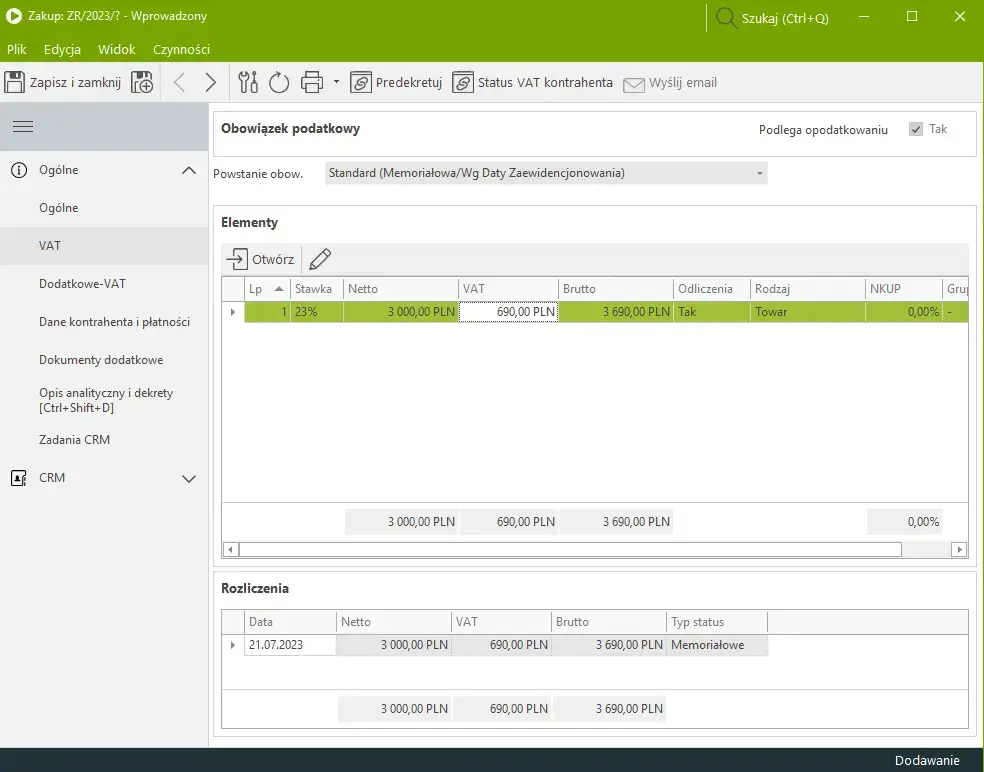Click the refresh circular arrow icon
This screenshot has width=984, height=772.
(279, 83)
